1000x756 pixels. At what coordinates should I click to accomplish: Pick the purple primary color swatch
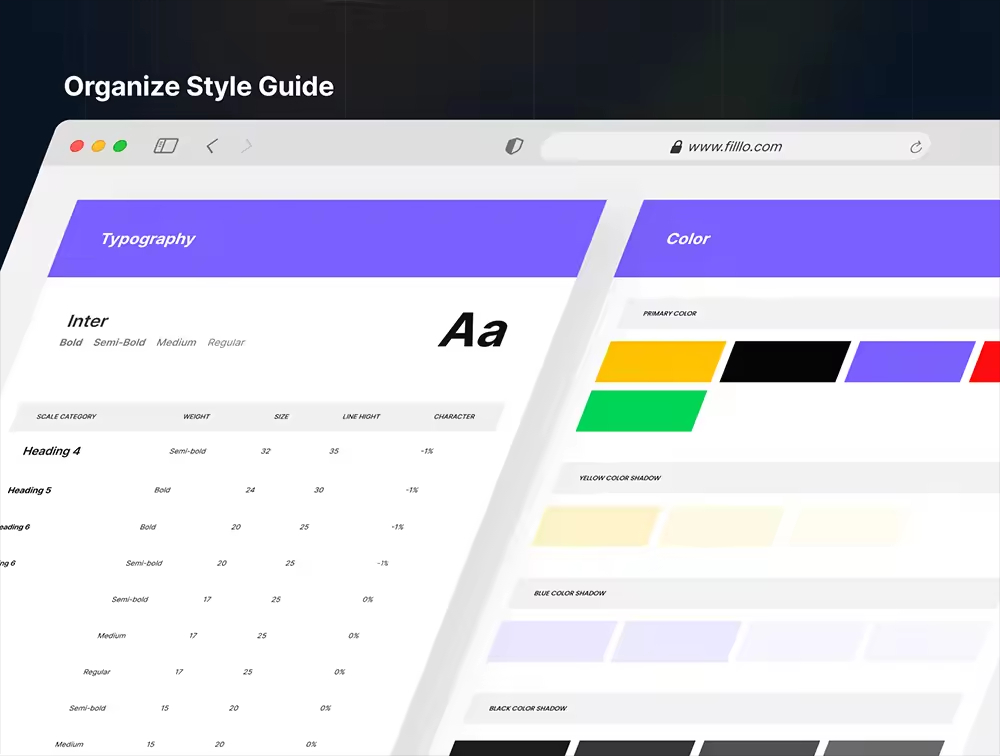[x=910, y=362]
